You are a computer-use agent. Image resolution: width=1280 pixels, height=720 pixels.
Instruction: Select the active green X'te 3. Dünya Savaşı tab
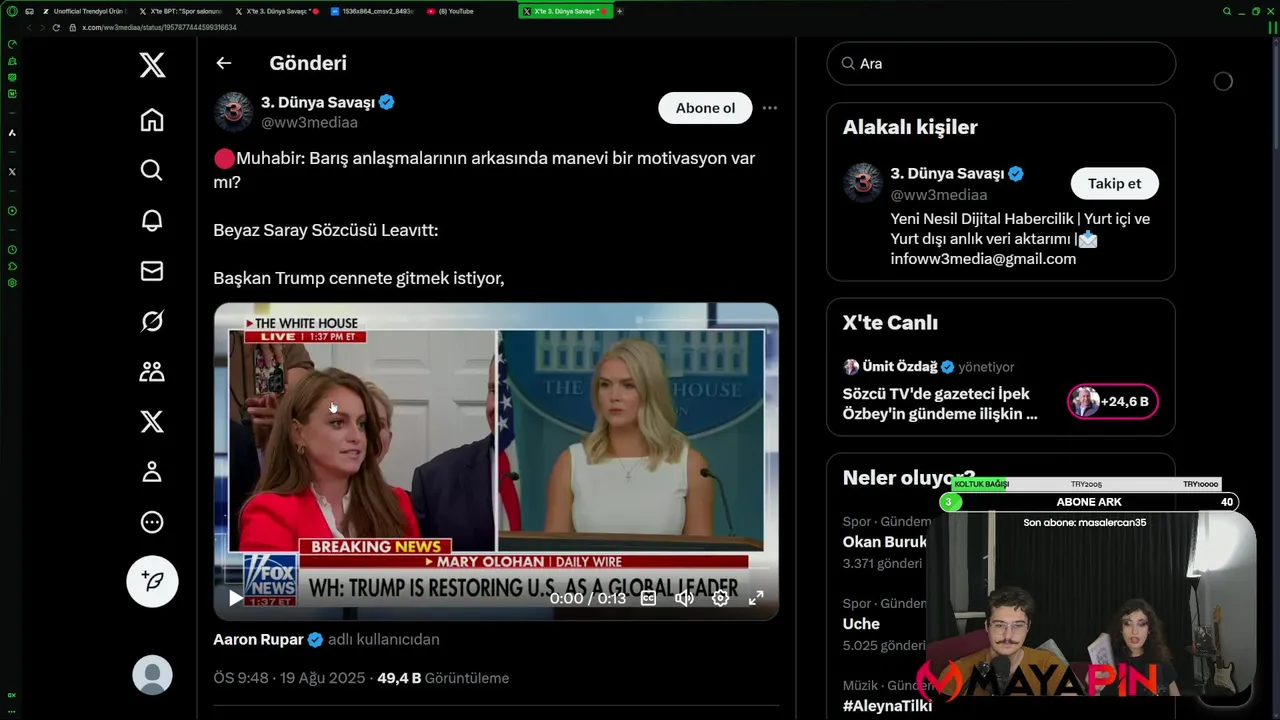pyautogui.click(x=565, y=11)
